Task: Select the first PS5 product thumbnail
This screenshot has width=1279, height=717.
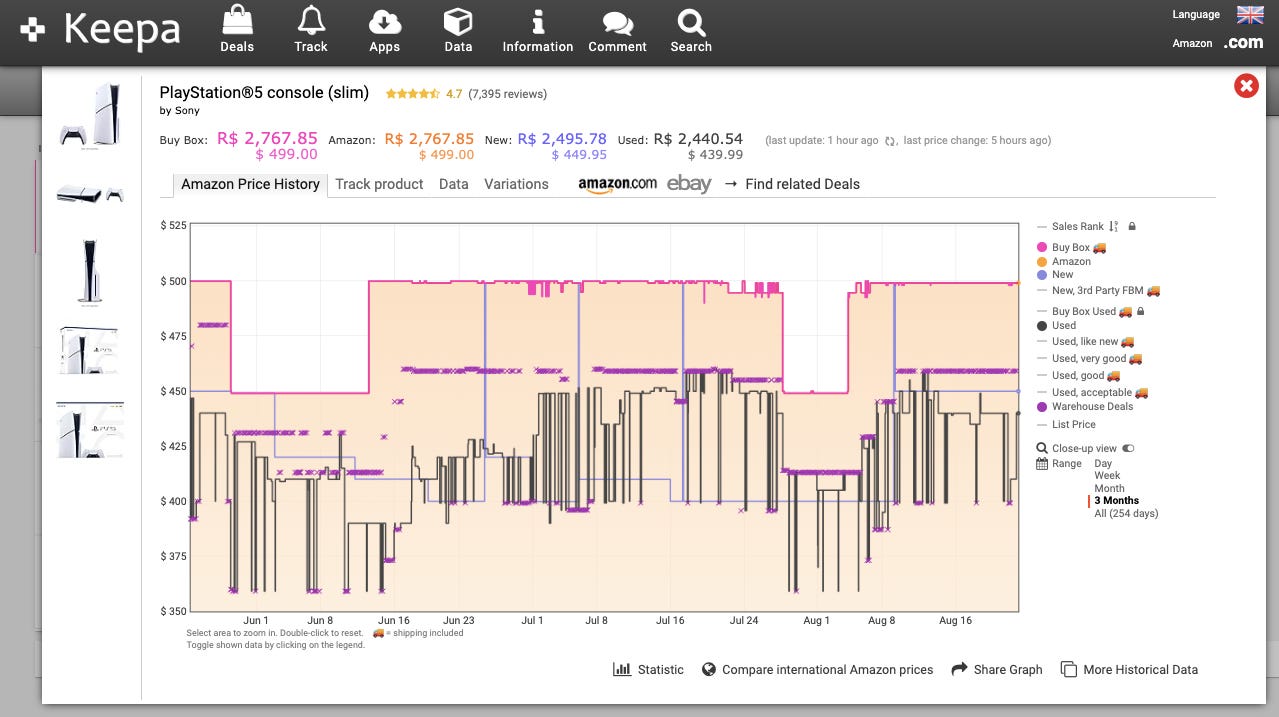Action: (91, 116)
